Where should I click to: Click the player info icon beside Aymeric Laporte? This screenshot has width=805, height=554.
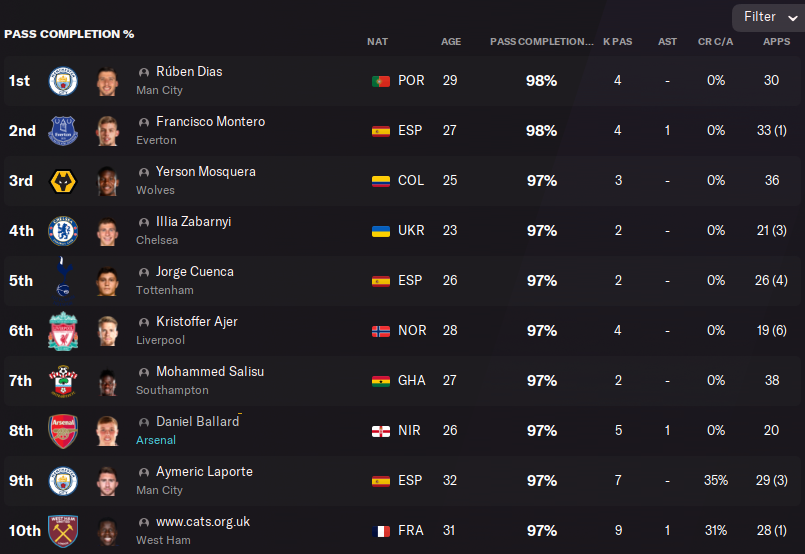[144, 472]
